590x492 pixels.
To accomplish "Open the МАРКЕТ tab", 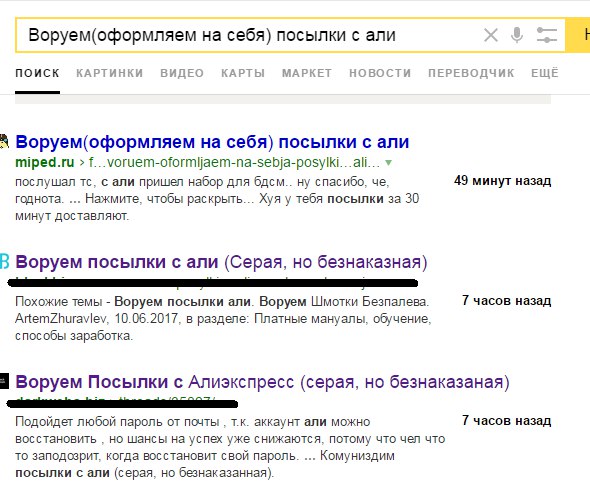I will pos(307,73).
